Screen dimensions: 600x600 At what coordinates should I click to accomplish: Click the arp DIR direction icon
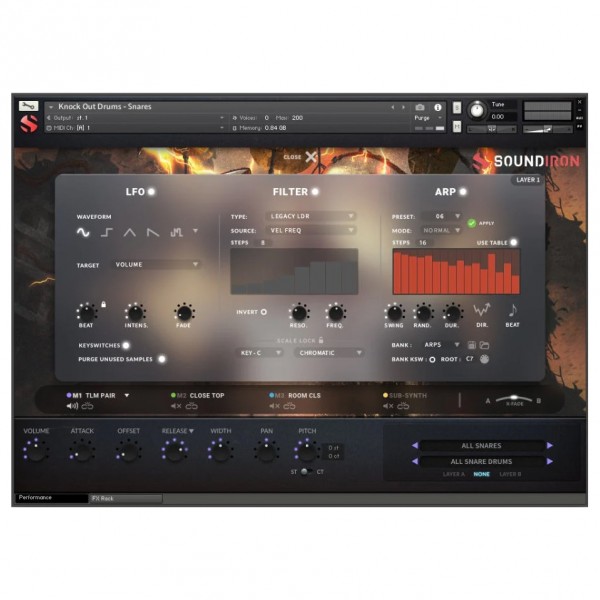pos(482,310)
